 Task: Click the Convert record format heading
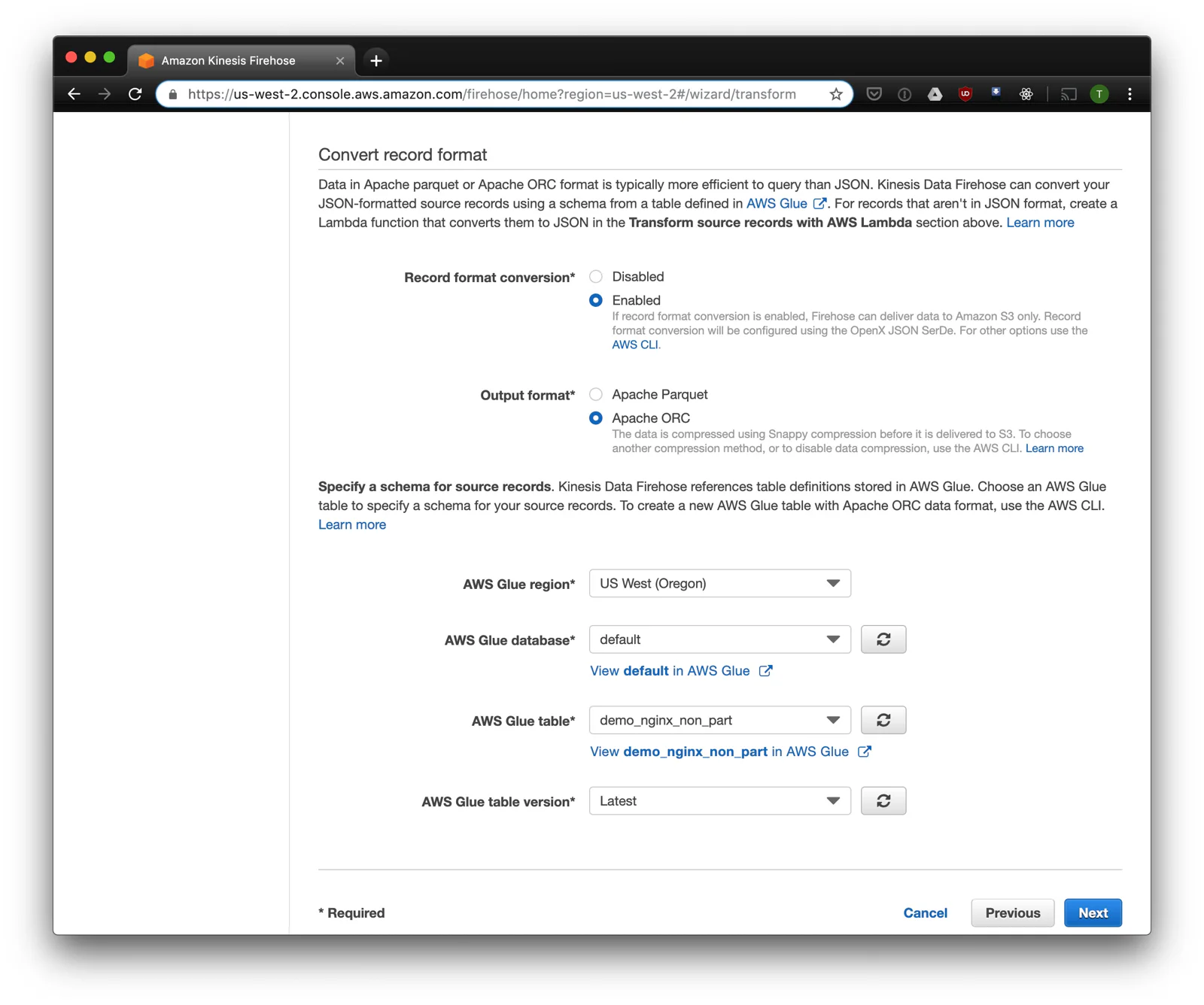coord(403,155)
